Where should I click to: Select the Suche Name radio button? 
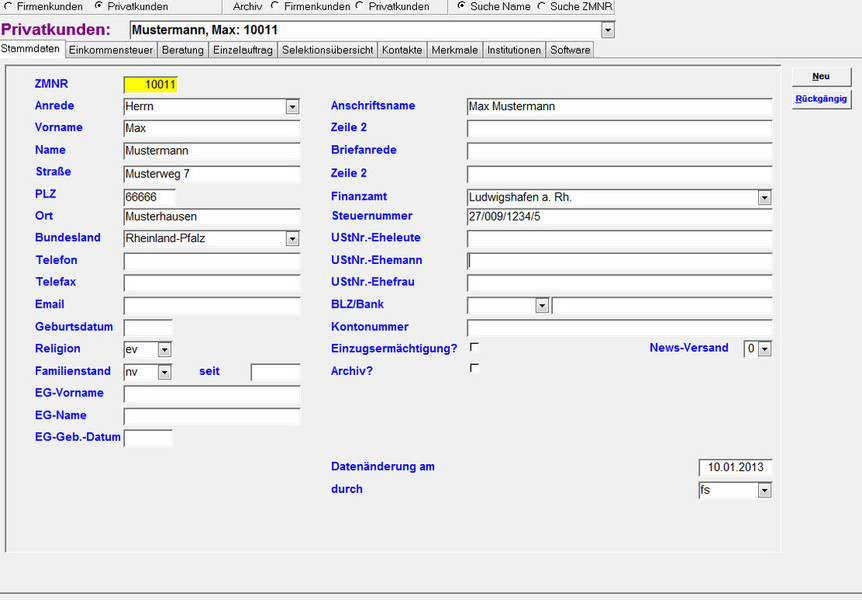(462, 6)
